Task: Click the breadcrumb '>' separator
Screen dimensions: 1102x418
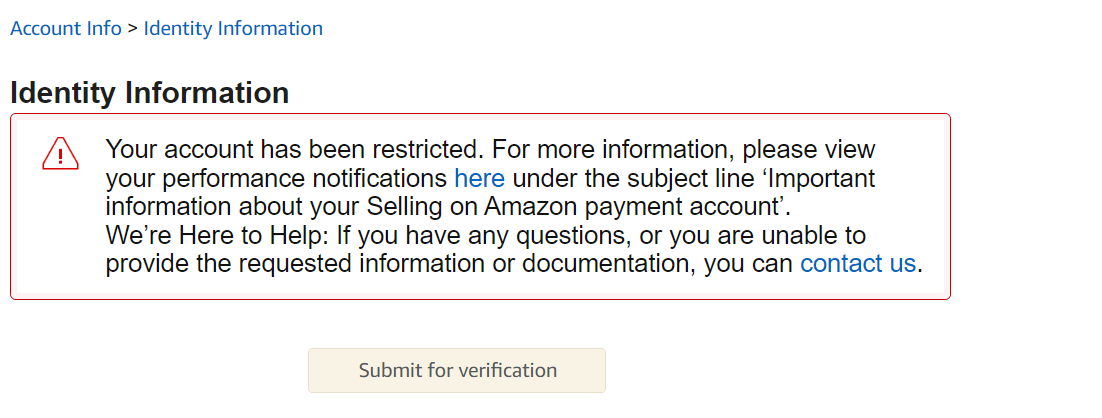Action: click(133, 29)
